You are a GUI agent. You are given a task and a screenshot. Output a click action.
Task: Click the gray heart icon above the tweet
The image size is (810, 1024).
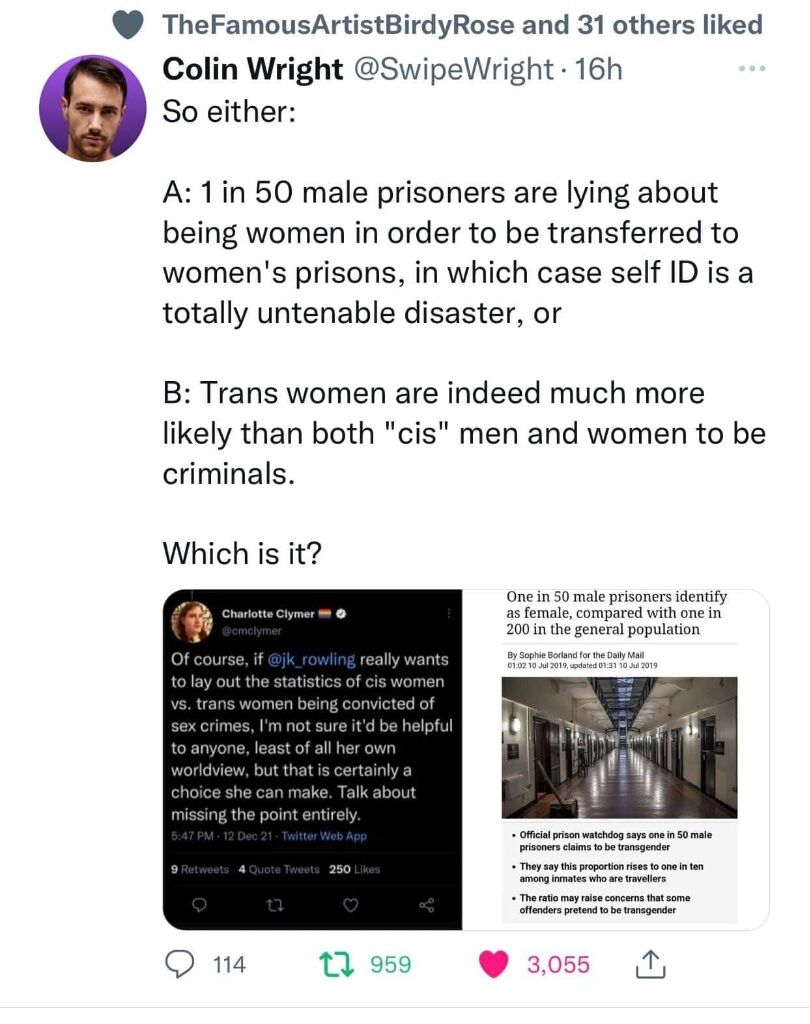tap(128, 24)
